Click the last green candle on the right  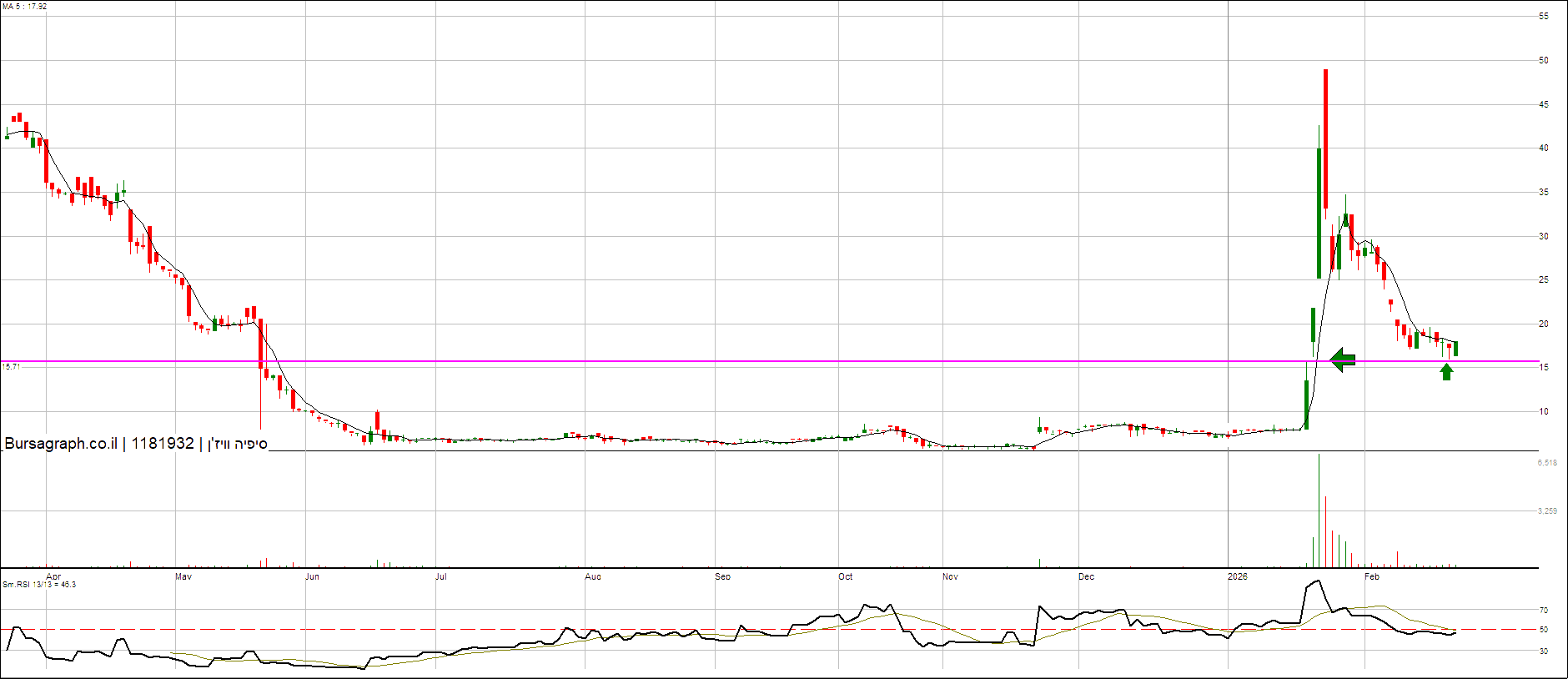point(1455,349)
